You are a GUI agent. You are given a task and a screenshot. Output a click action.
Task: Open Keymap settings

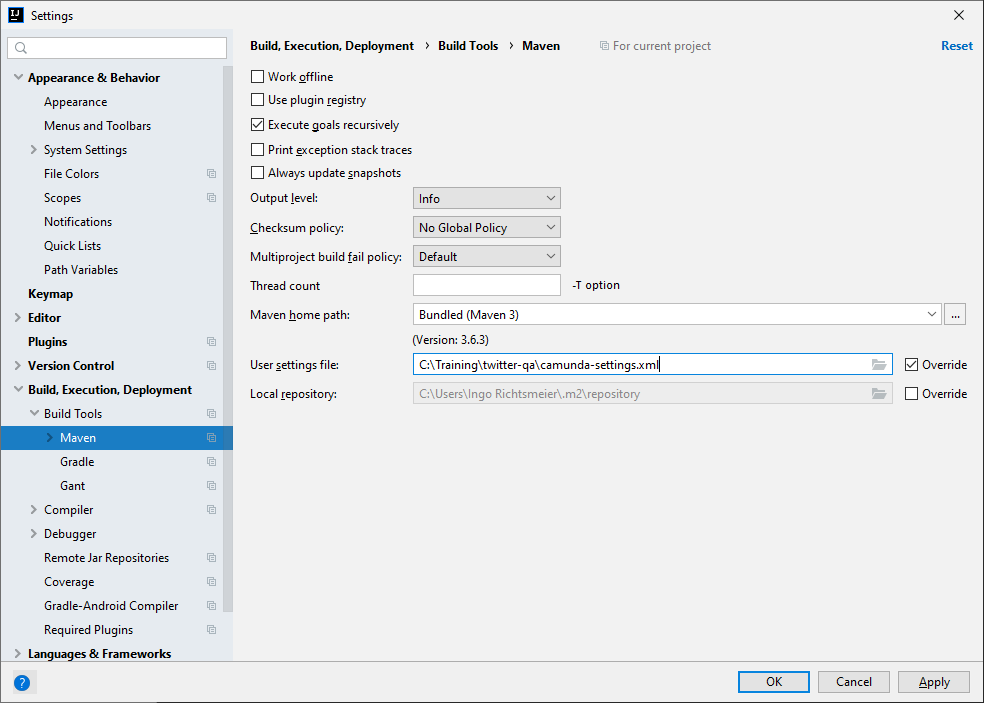50,294
